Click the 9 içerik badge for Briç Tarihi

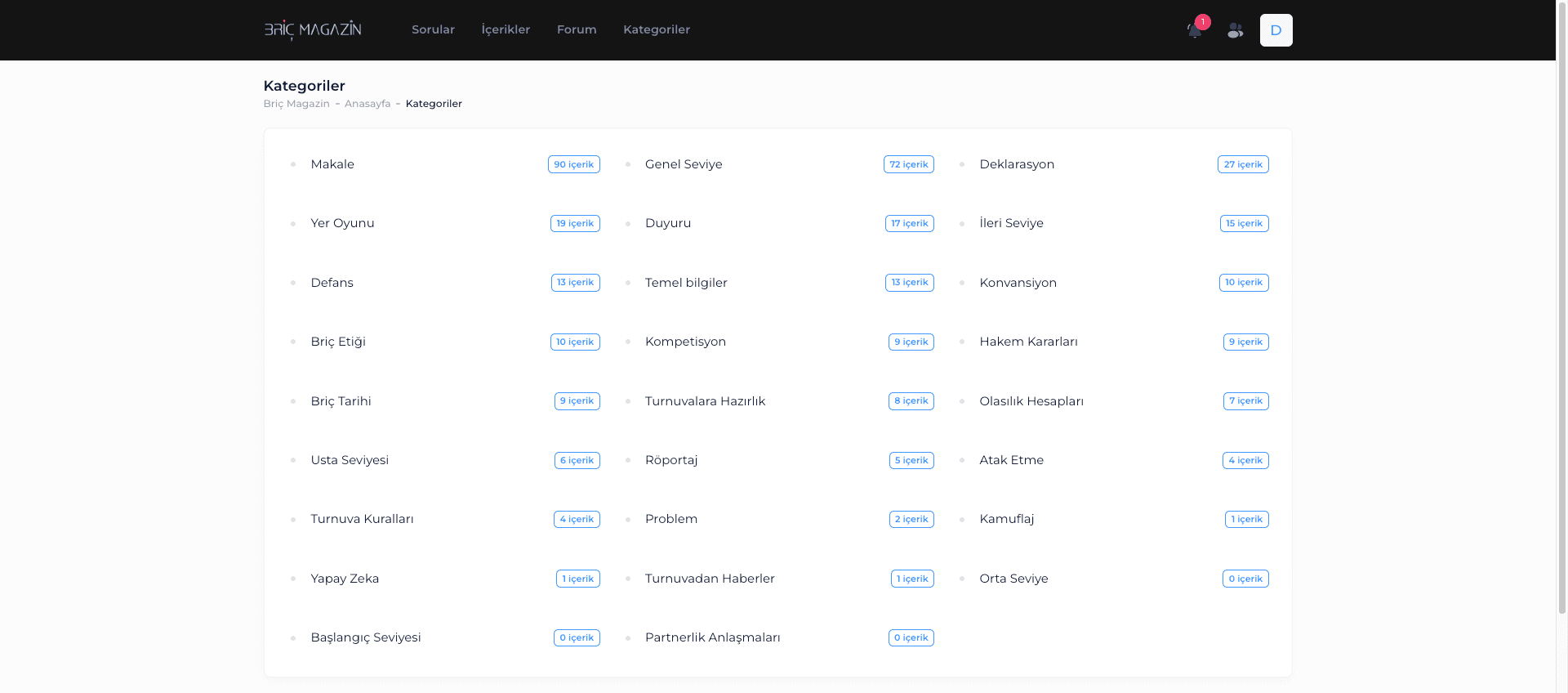click(577, 401)
